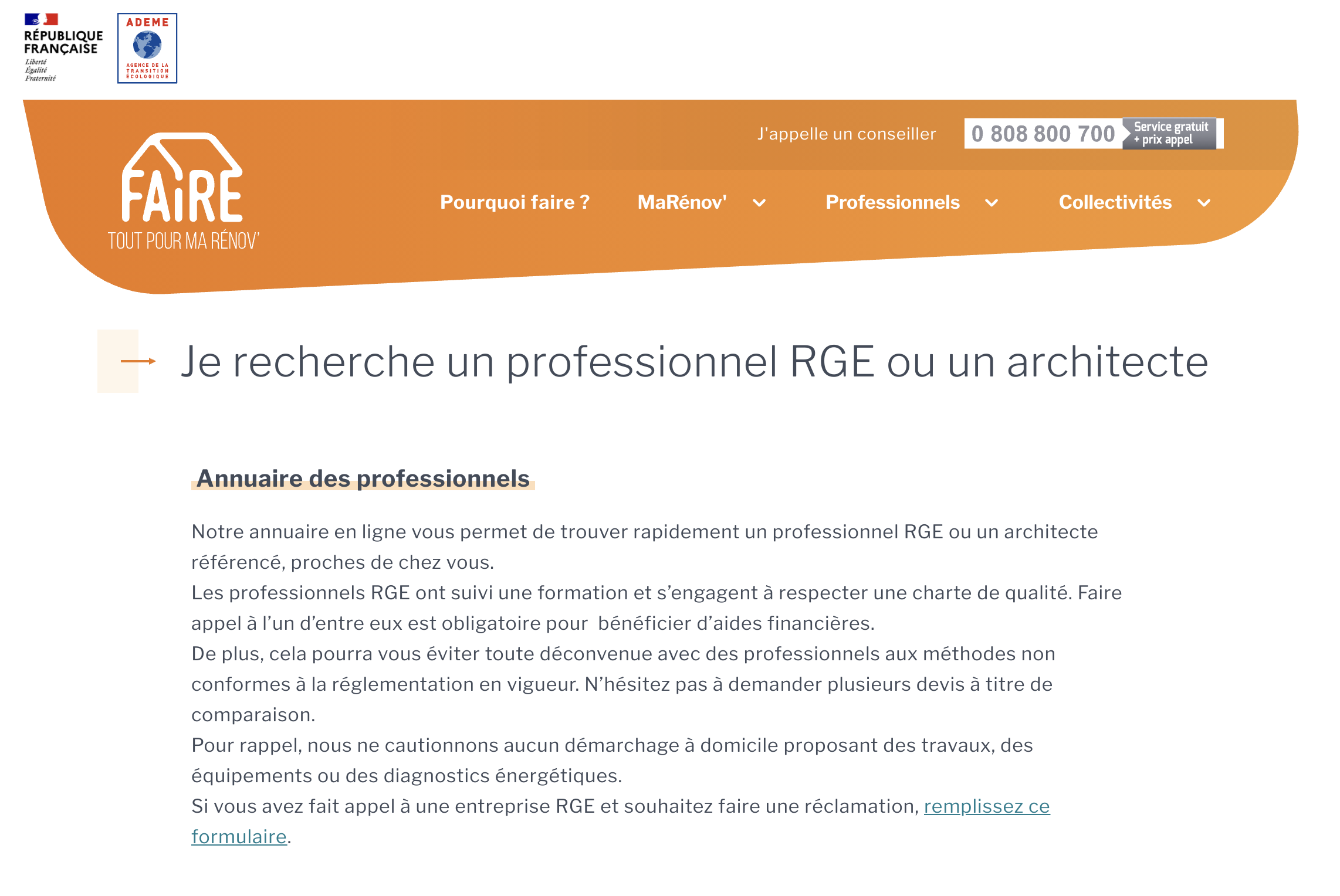
Task: Select the orange arrow beside the page title
Action: point(138,361)
